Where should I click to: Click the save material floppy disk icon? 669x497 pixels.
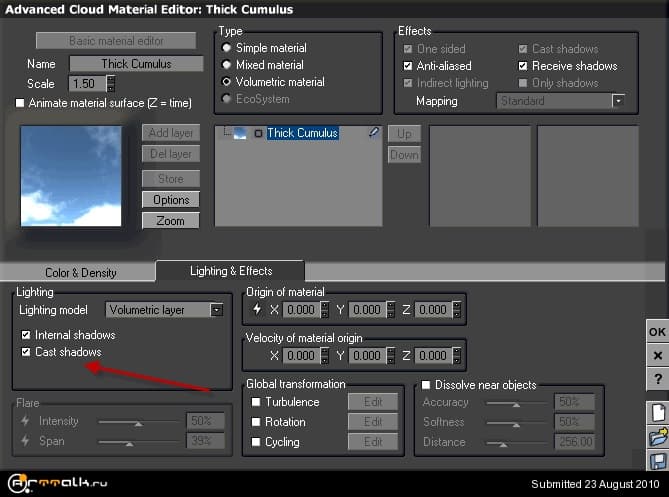pos(657,461)
